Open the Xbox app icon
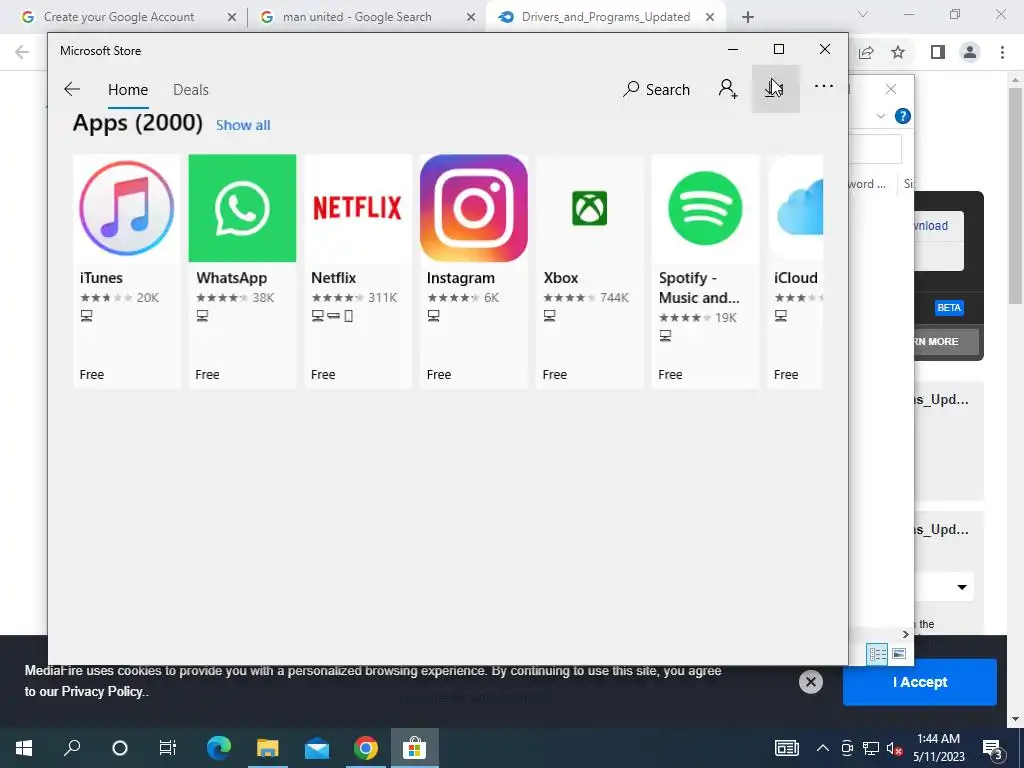This screenshot has height=768, width=1024. [590, 208]
